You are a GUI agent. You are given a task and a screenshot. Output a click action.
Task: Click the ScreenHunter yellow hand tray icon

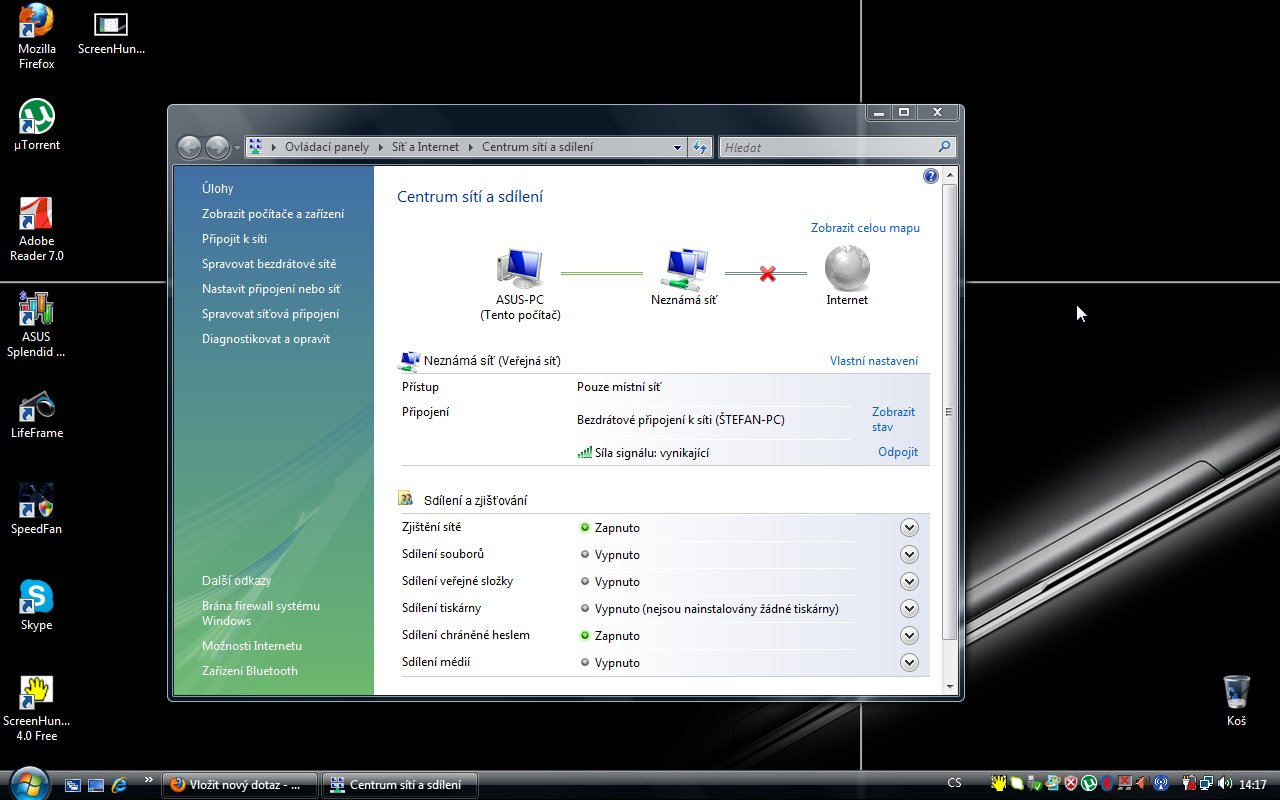(x=999, y=784)
